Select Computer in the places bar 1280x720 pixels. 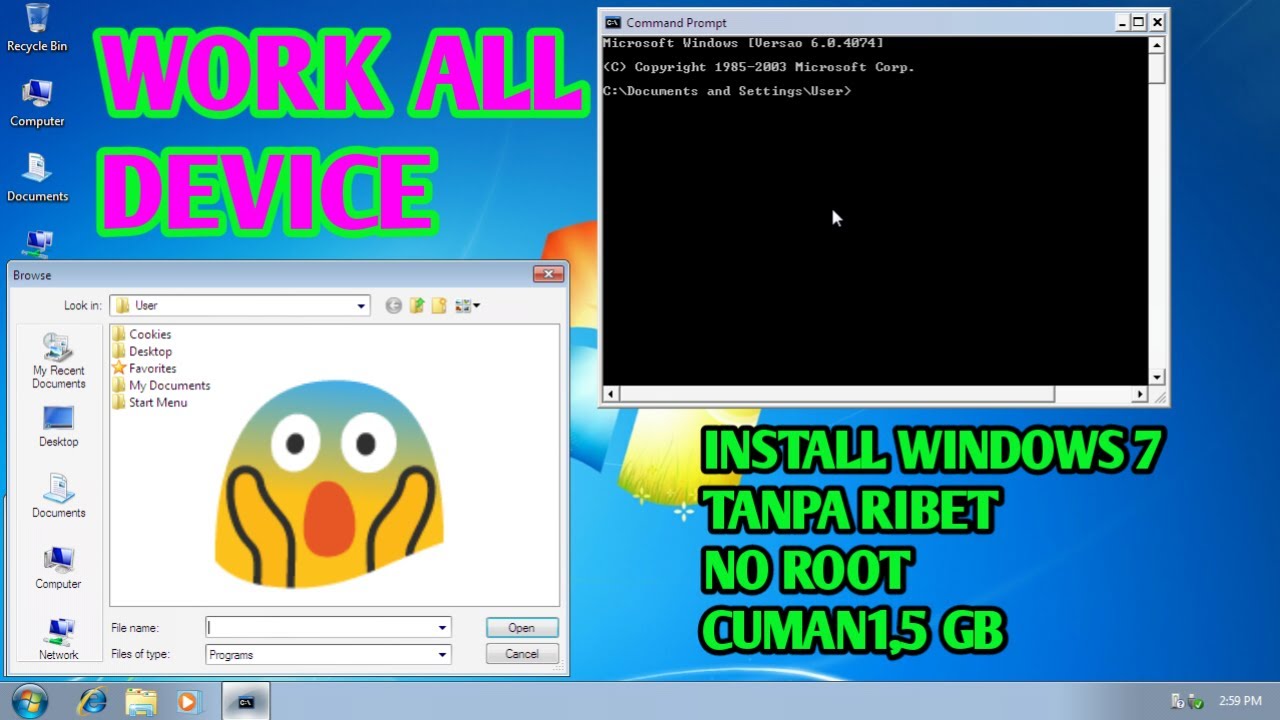pos(58,568)
